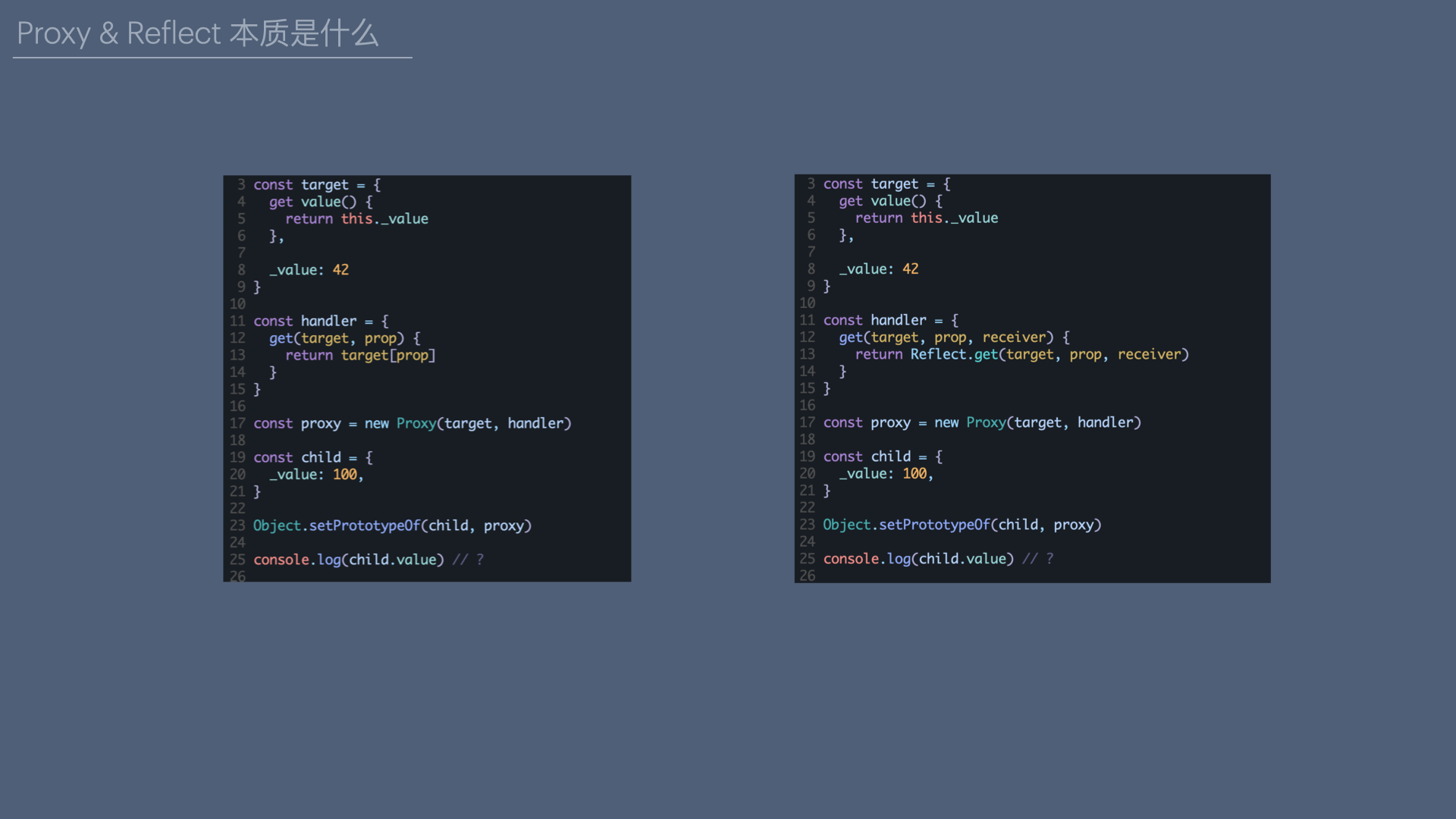The width and height of the screenshot is (1456, 819).
Task: Click 'const proxy = new Proxy' in left code
Action: (x=345, y=423)
